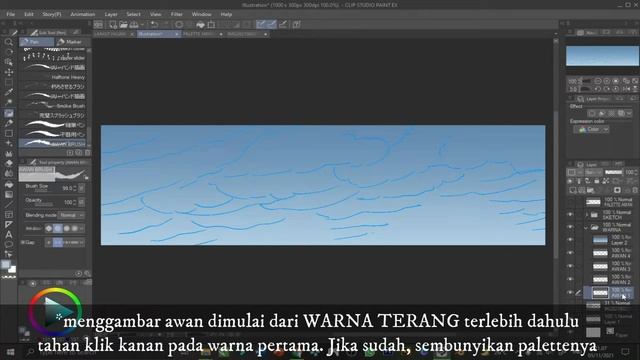The height and width of the screenshot is (360, 640).
Task: Click the Undo arrow in command bar
Action: click(x=154, y=25)
